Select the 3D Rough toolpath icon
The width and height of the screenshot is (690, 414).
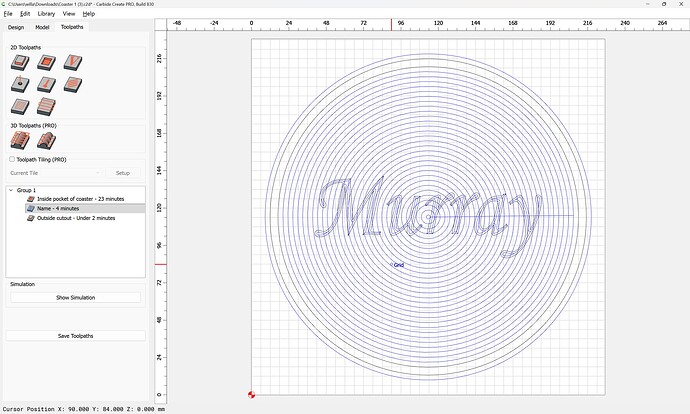[20, 141]
